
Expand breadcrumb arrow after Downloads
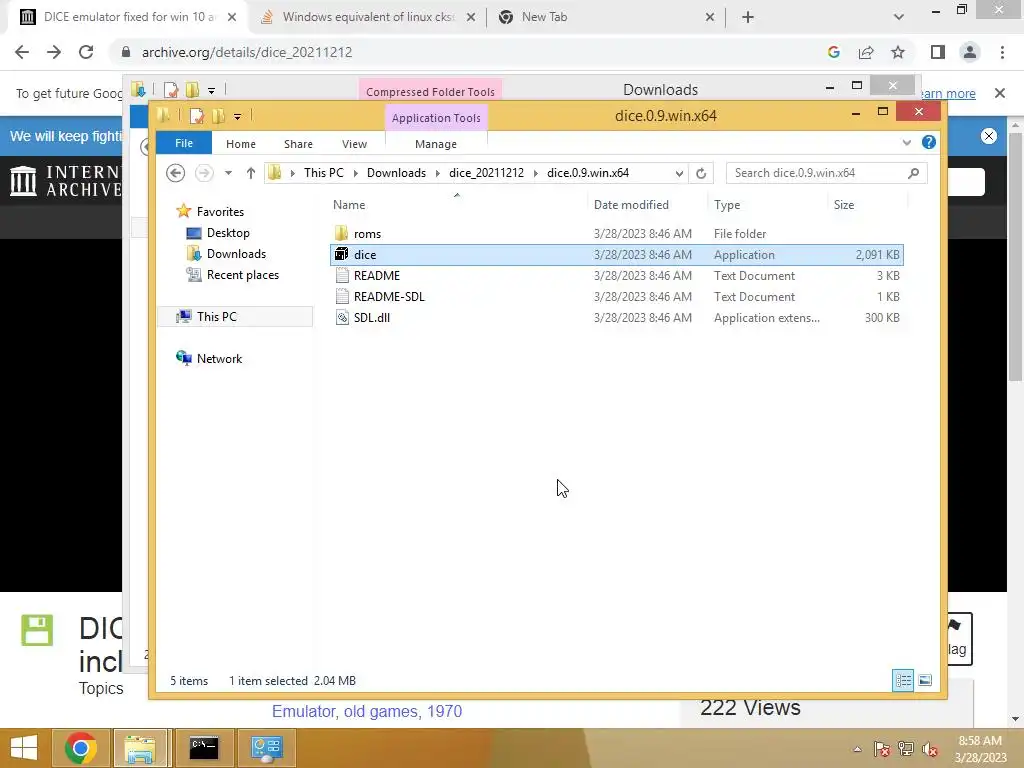pos(438,173)
